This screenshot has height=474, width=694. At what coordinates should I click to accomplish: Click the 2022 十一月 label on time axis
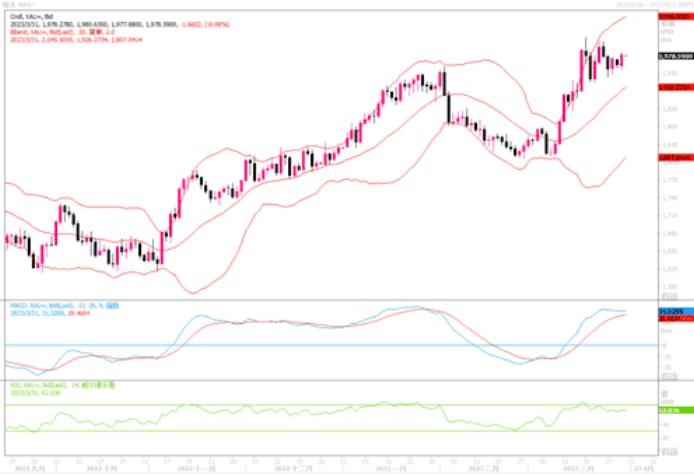197,467
